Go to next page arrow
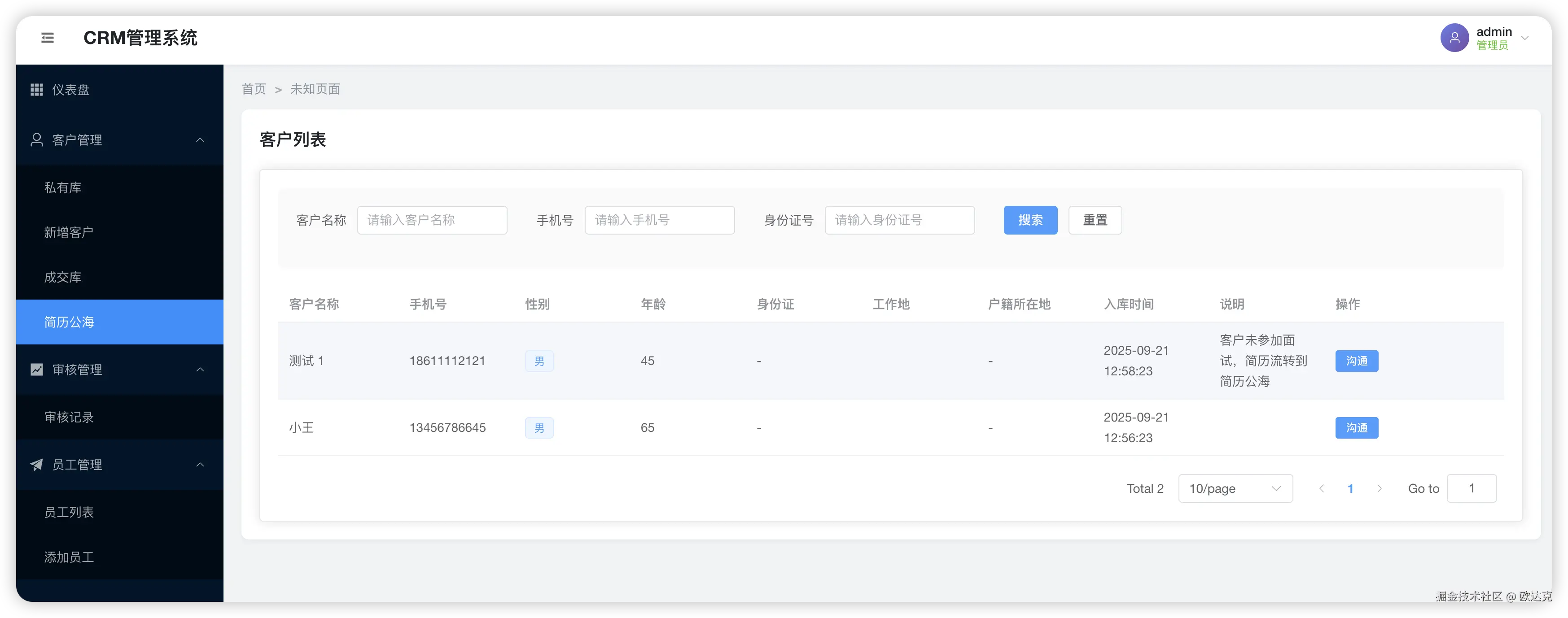1568x618 pixels. point(1380,488)
